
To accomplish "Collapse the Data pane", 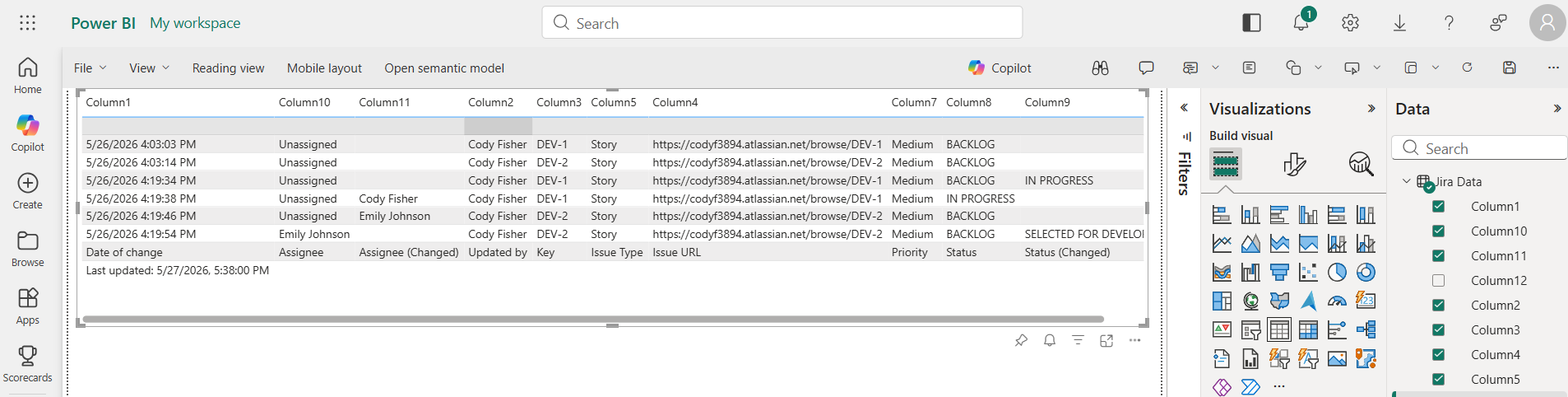I will tap(1556, 108).
